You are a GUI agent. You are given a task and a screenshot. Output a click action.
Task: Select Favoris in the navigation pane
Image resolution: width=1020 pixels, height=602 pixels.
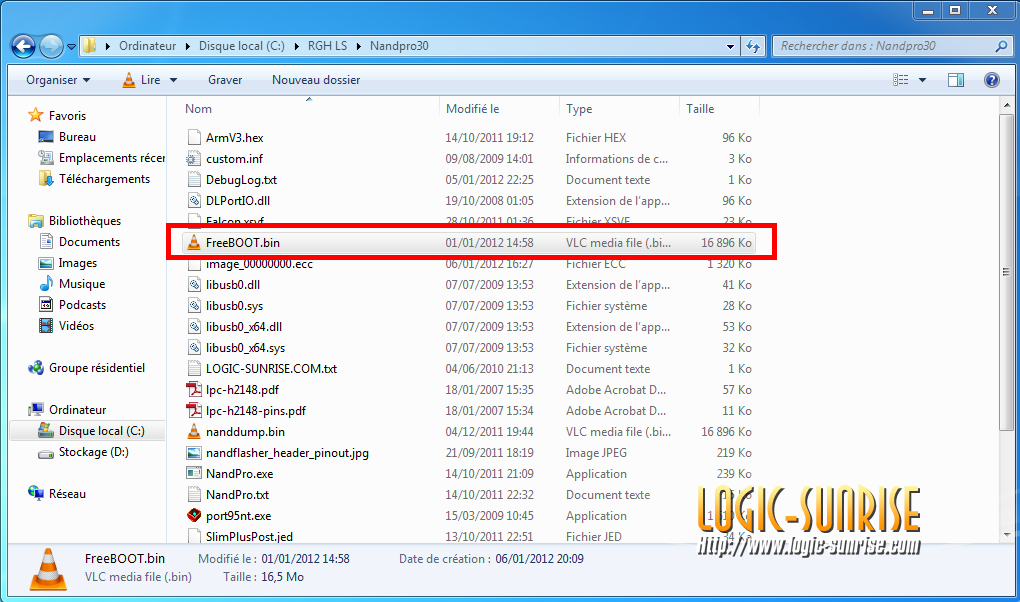pos(57,116)
